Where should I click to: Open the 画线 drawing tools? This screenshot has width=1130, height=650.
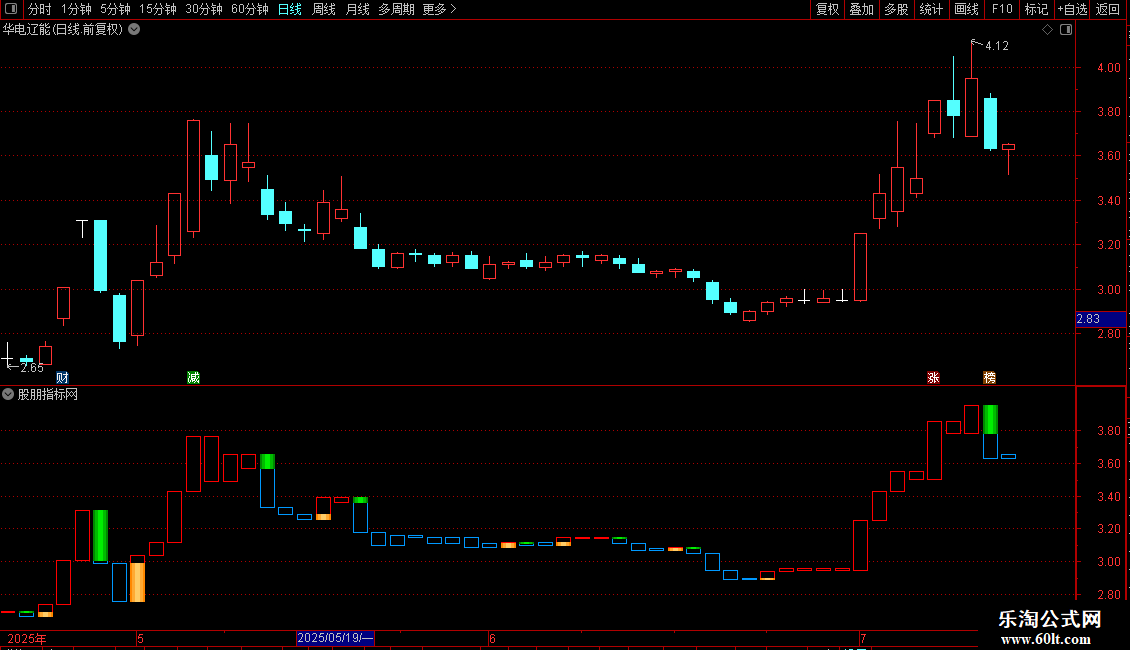[x=966, y=9]
